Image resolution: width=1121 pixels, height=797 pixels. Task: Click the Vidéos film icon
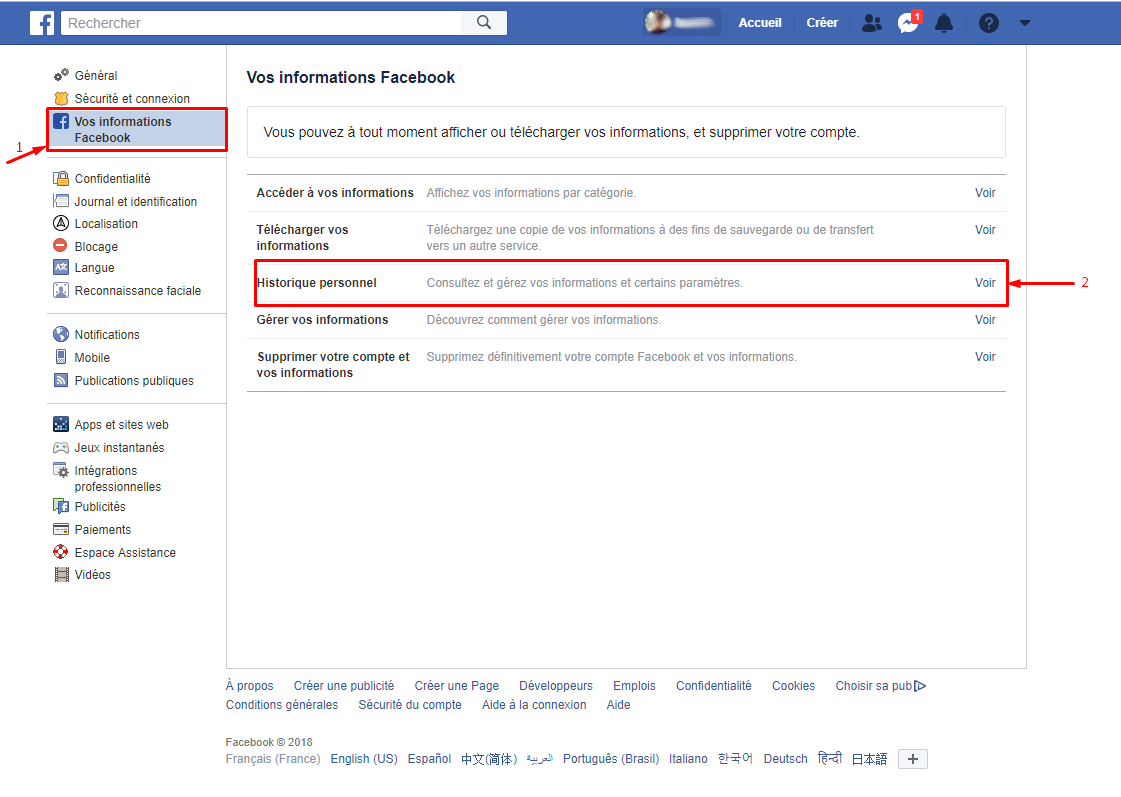61,575
